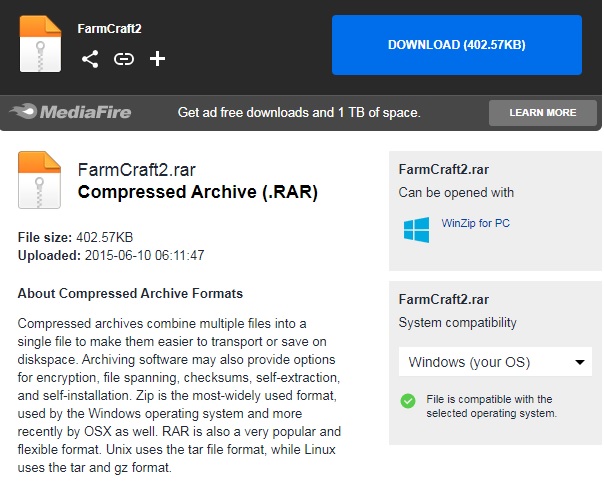This screenshot has width=604, height=483.
Task: Open the WinZip for PC link
Action: 475,223
